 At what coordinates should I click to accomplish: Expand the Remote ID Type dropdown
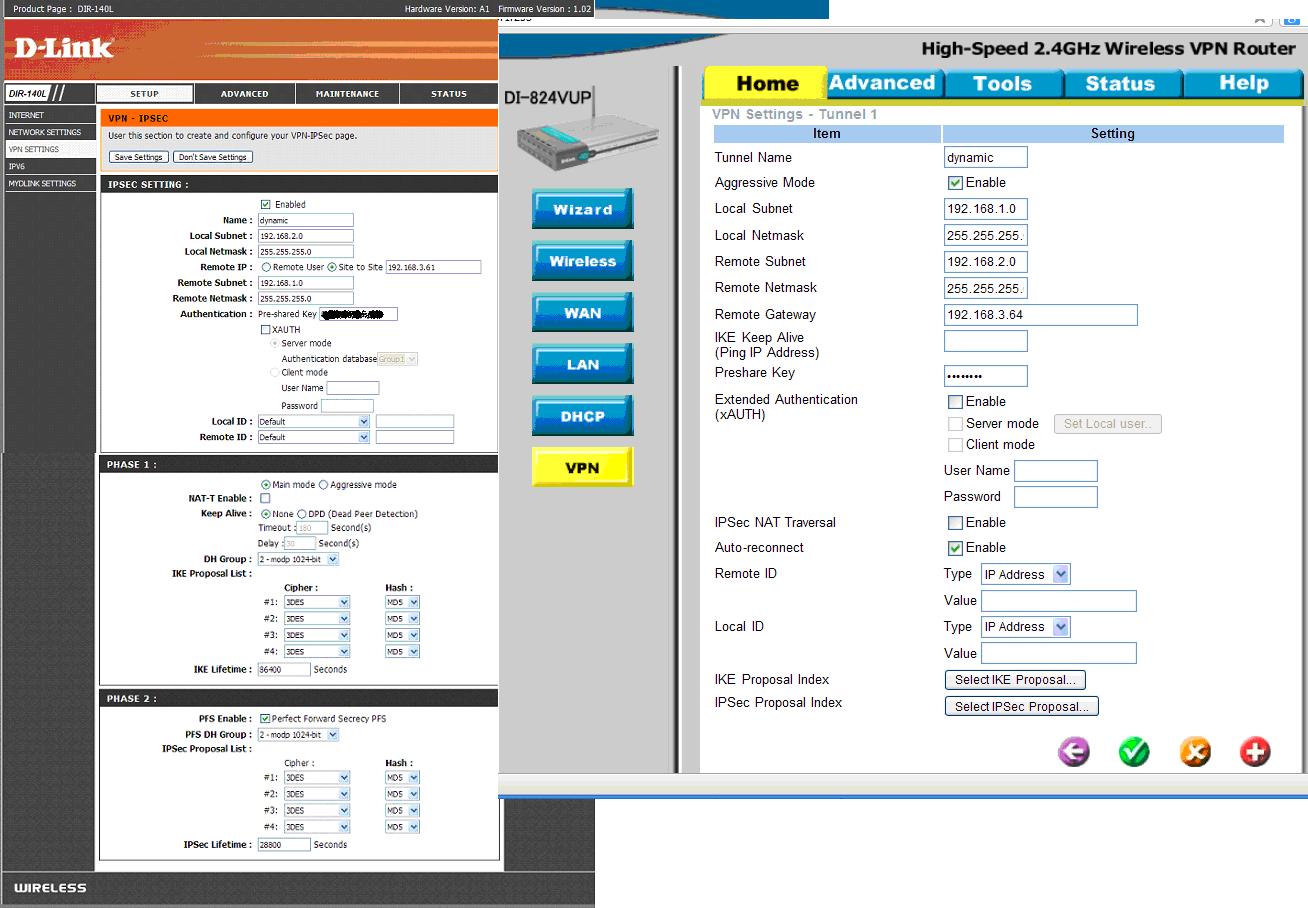tap(1025, 574)
